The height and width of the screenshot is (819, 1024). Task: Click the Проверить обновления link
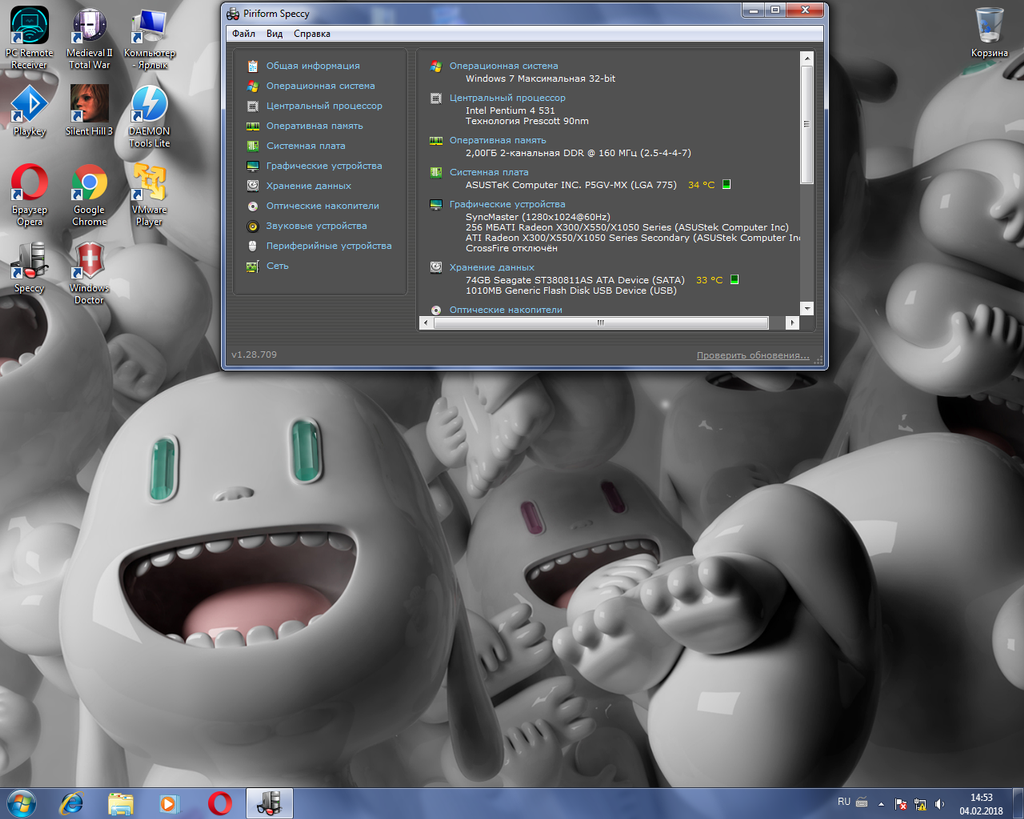click(752, 355)
